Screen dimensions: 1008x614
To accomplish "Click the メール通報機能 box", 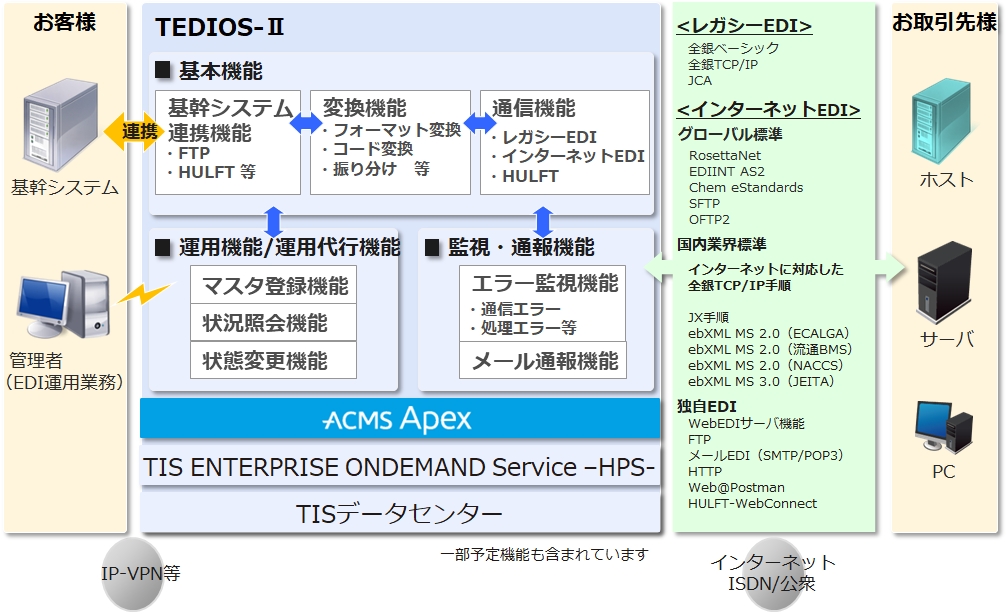I will 543,360.
